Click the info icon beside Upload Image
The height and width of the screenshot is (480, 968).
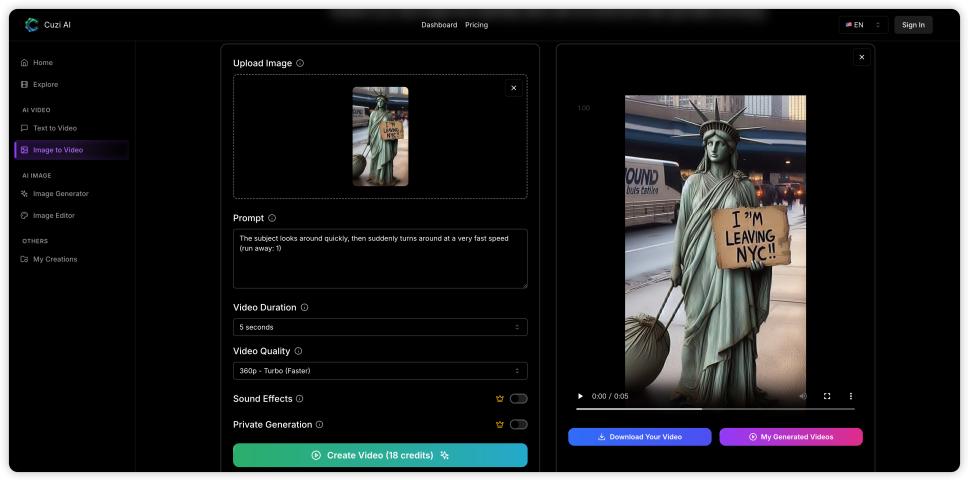click(300, 63)
